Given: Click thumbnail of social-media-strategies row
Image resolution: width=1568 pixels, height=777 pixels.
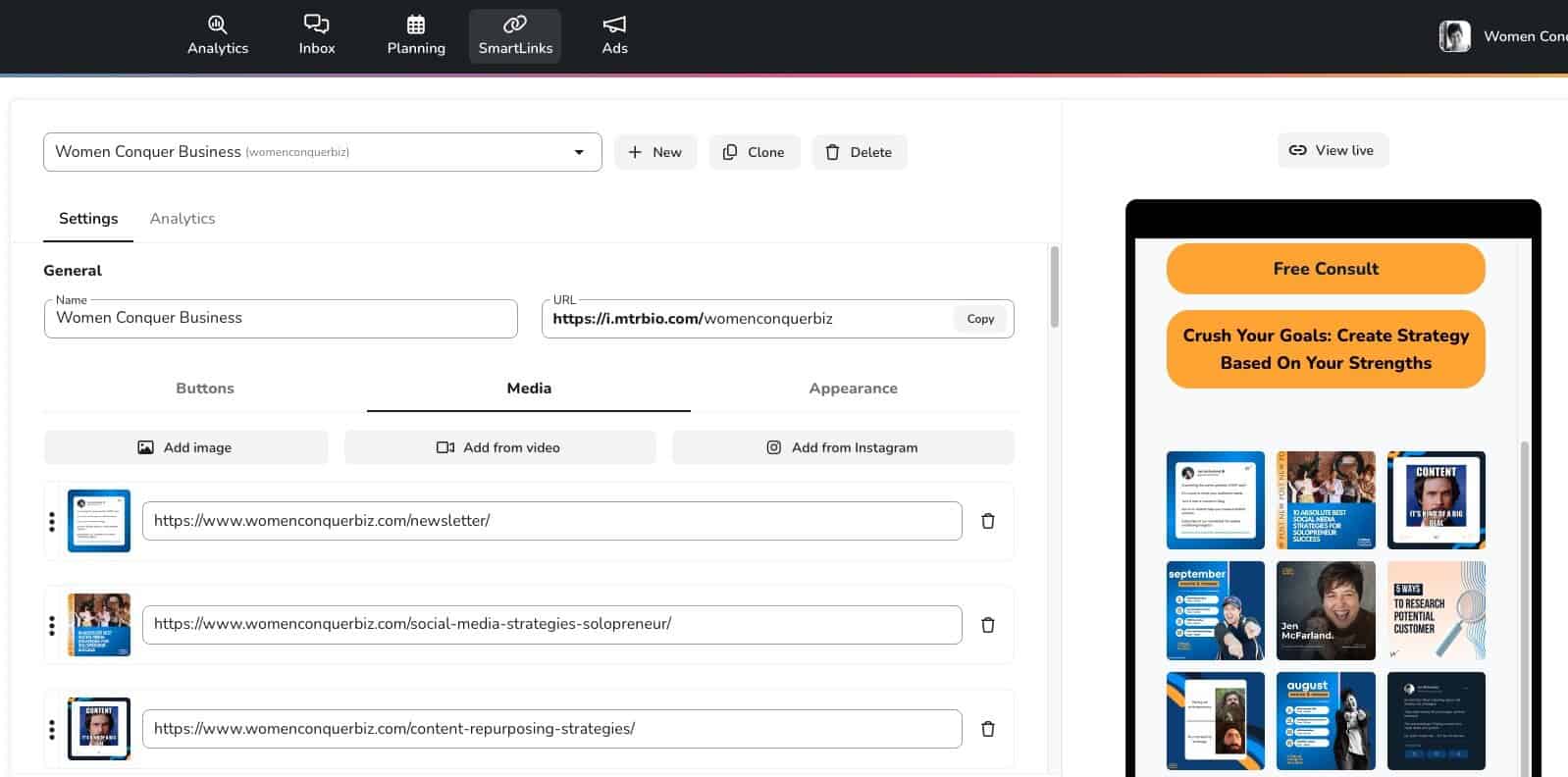Looking at the screenshot, I should coord(99,625).
